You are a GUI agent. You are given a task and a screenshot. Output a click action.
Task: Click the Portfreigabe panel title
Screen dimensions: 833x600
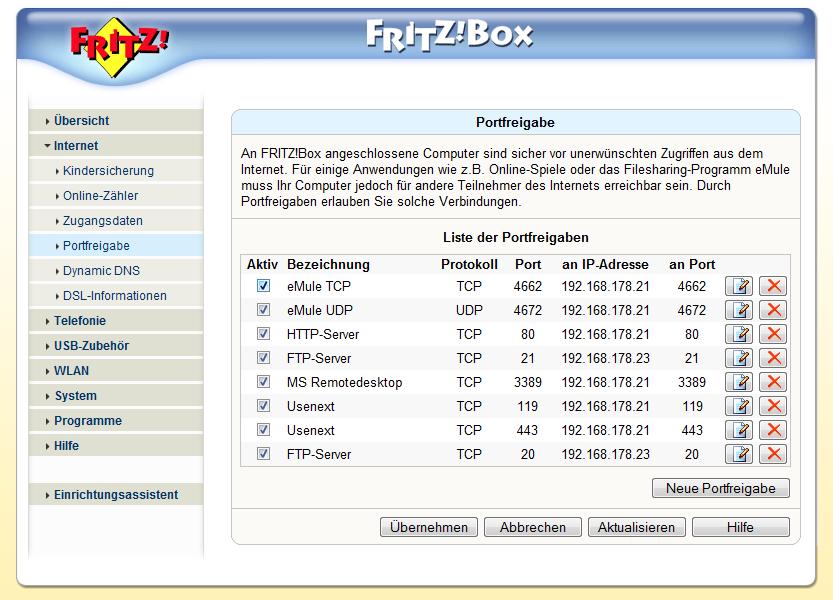(515, 122)
